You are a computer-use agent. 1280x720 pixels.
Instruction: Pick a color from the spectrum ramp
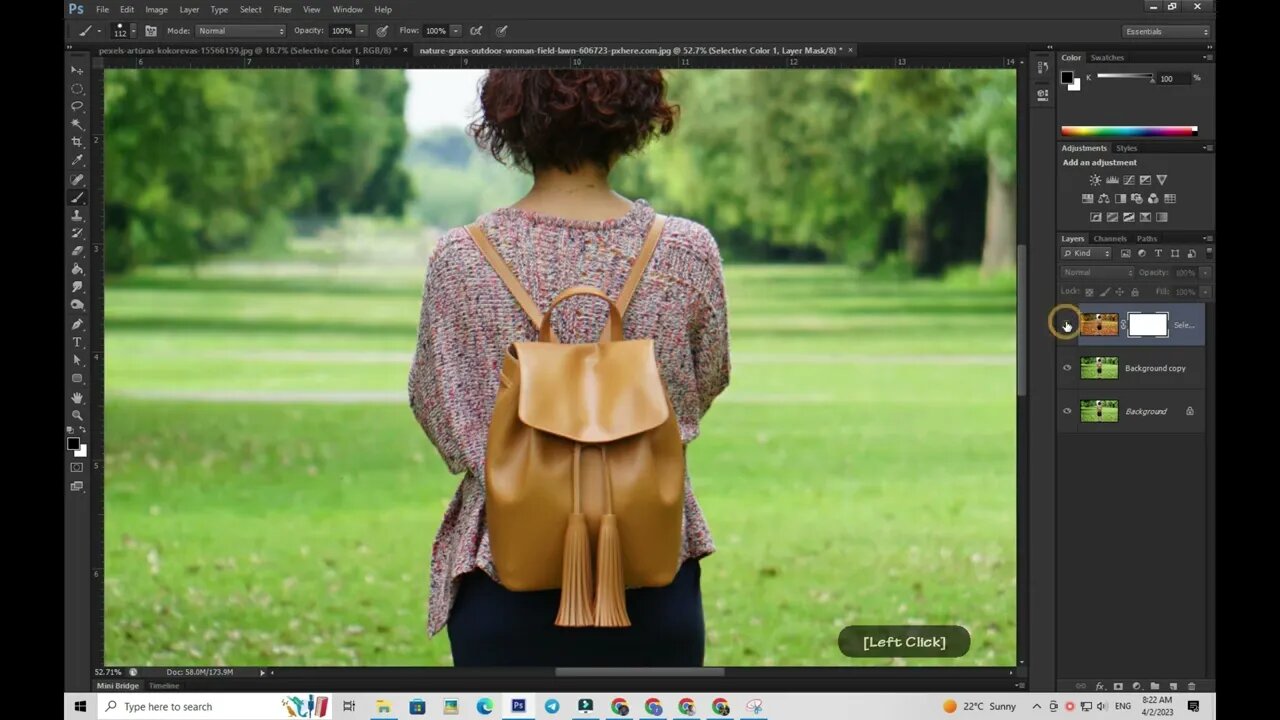[1128, 131]
